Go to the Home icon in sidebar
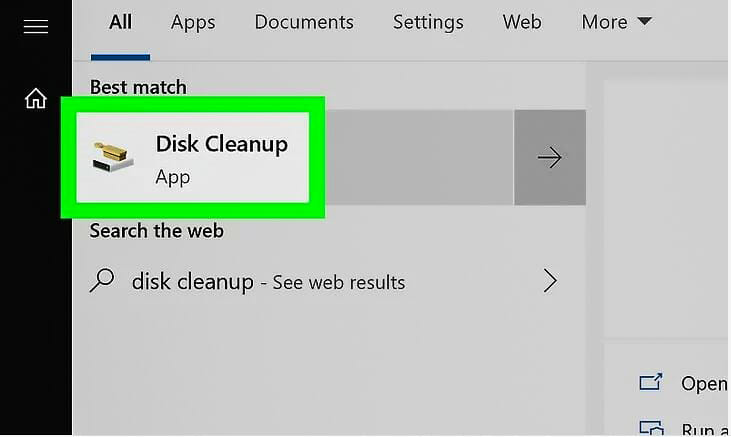 [x=36, y=98]
